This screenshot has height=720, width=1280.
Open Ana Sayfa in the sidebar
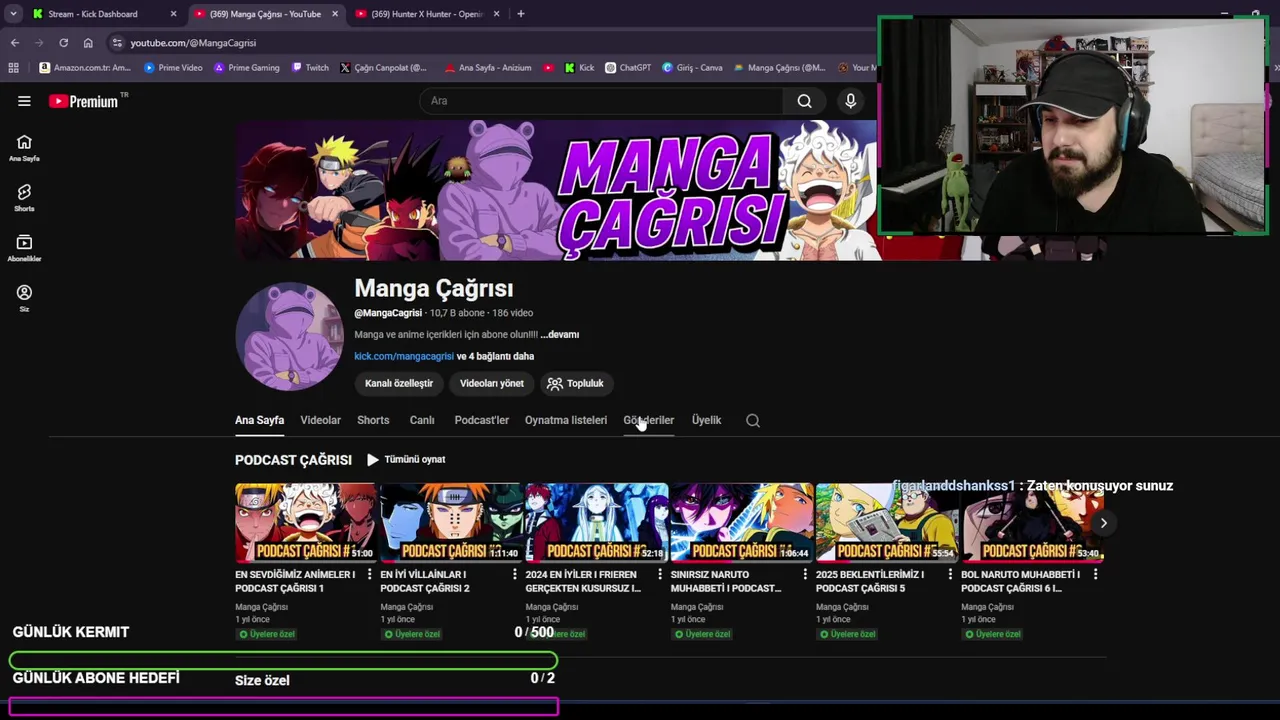point(24,148)
